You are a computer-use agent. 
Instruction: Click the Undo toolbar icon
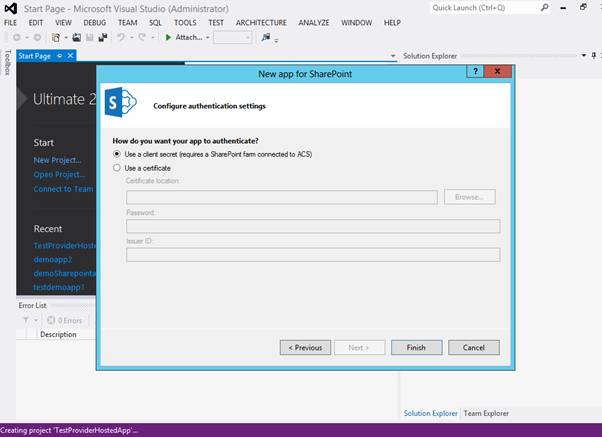(121, 37)
